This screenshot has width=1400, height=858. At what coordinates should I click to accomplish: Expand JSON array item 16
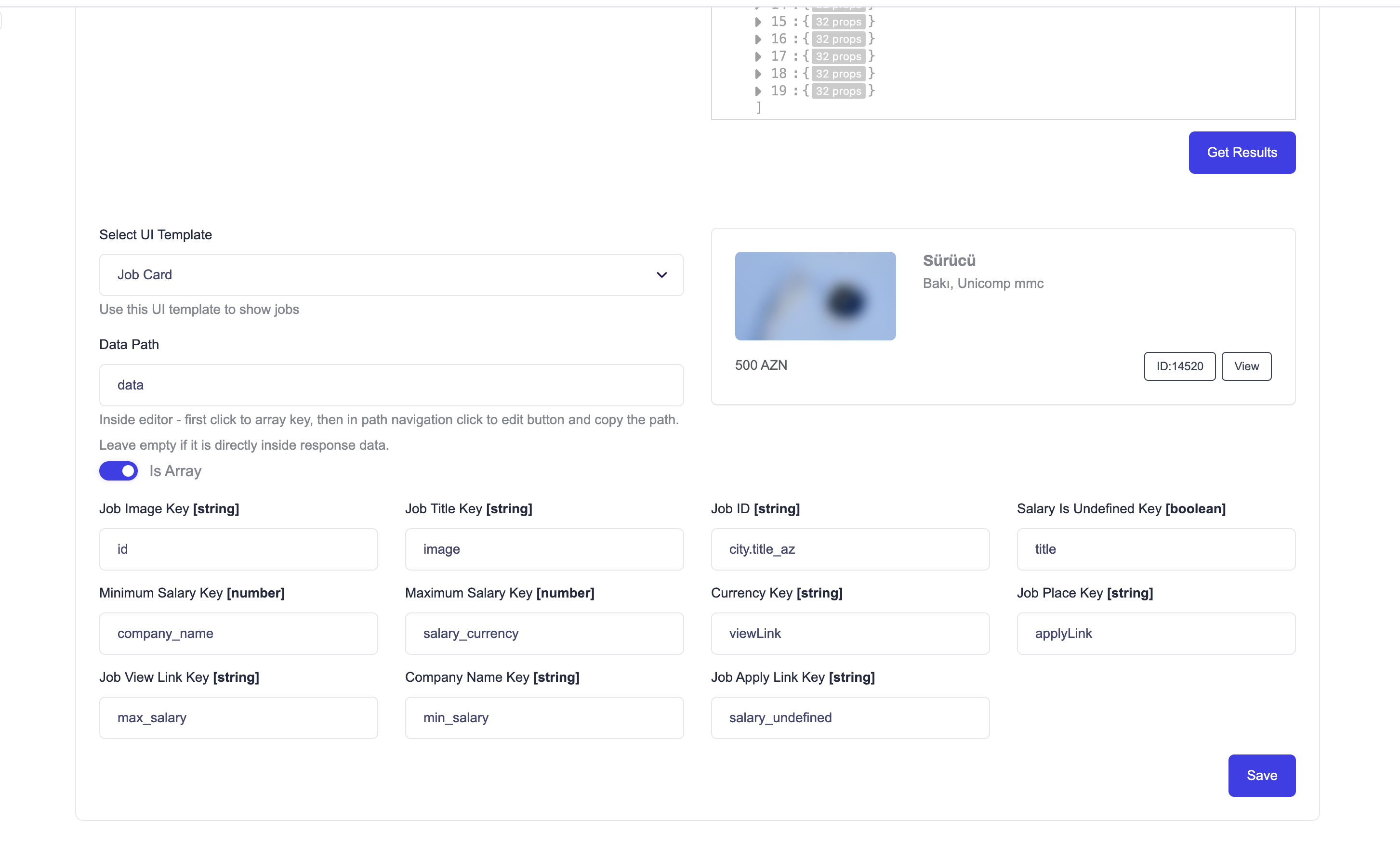pos(758,39)
